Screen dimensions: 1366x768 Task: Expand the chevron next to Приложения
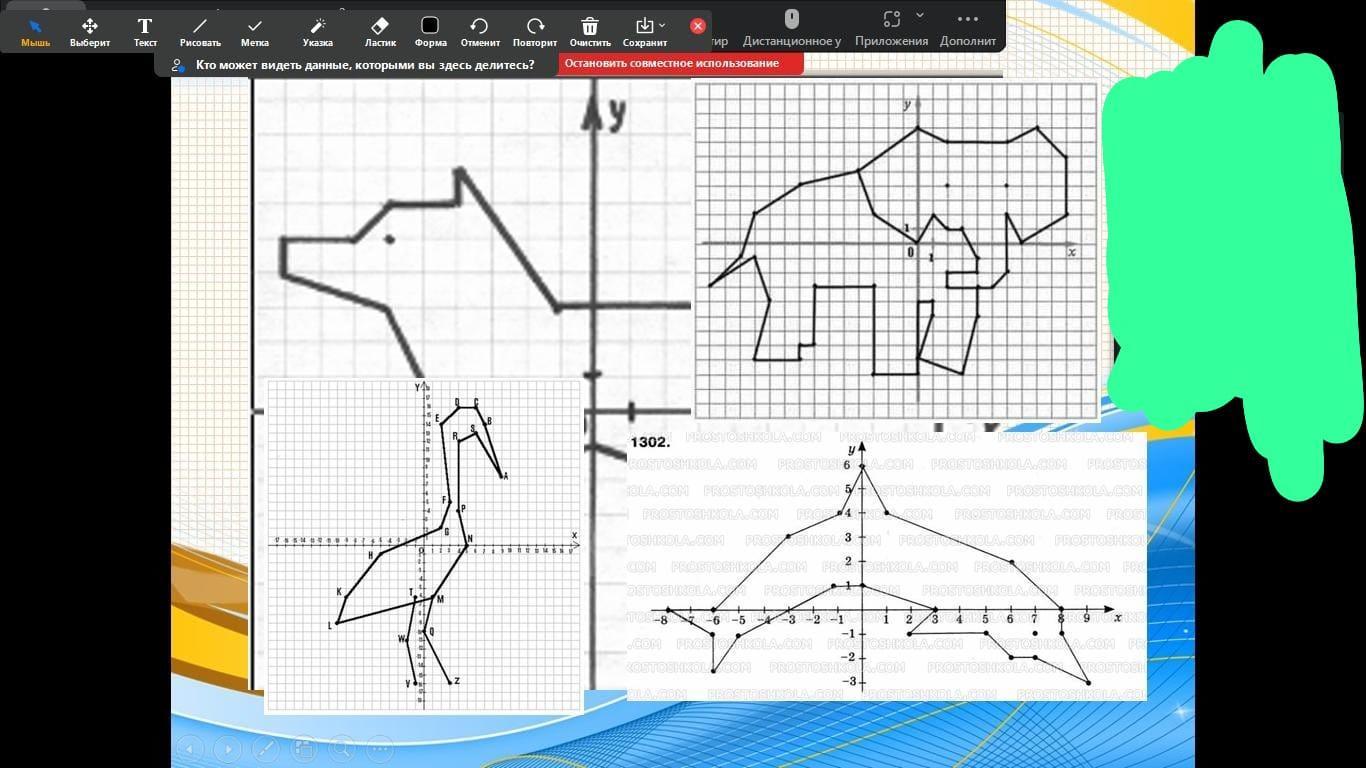click(920, 15)
